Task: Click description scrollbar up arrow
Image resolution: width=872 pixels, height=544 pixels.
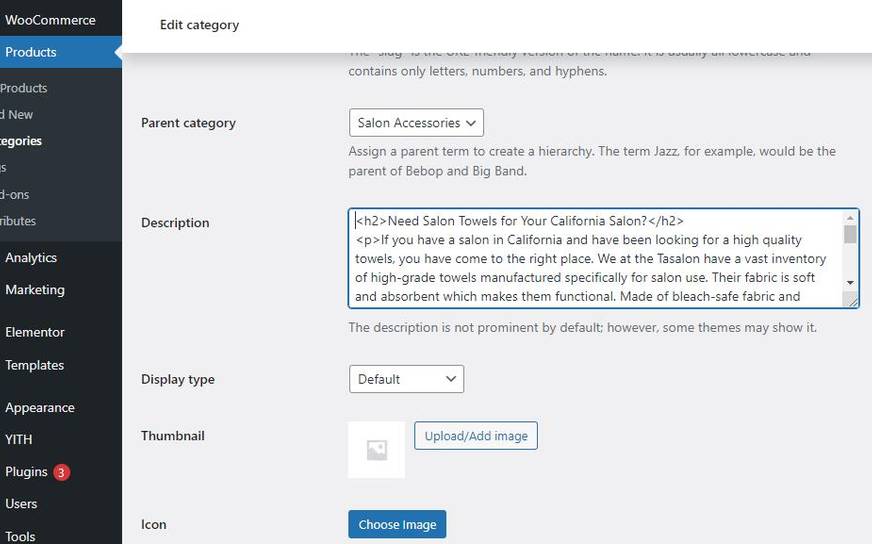Action: click(x=850, y=217)
